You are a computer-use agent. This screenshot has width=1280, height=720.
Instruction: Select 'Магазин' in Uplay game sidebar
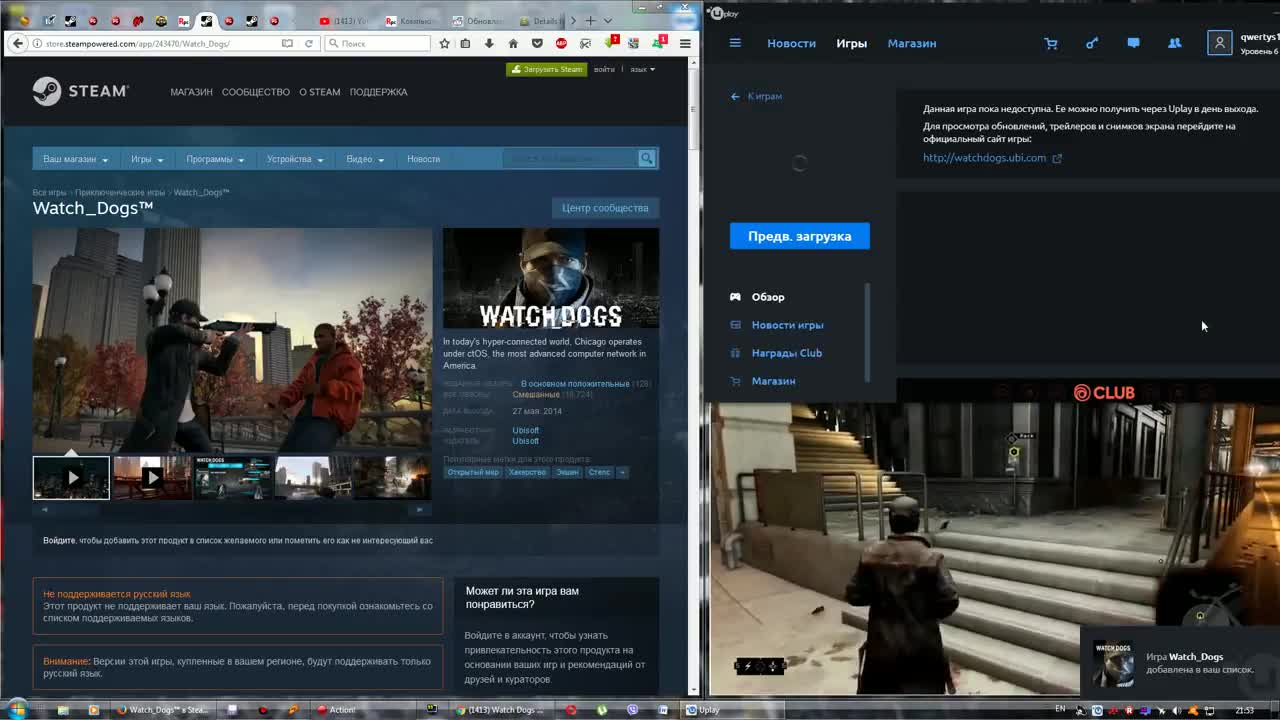[x=774, y=381]
